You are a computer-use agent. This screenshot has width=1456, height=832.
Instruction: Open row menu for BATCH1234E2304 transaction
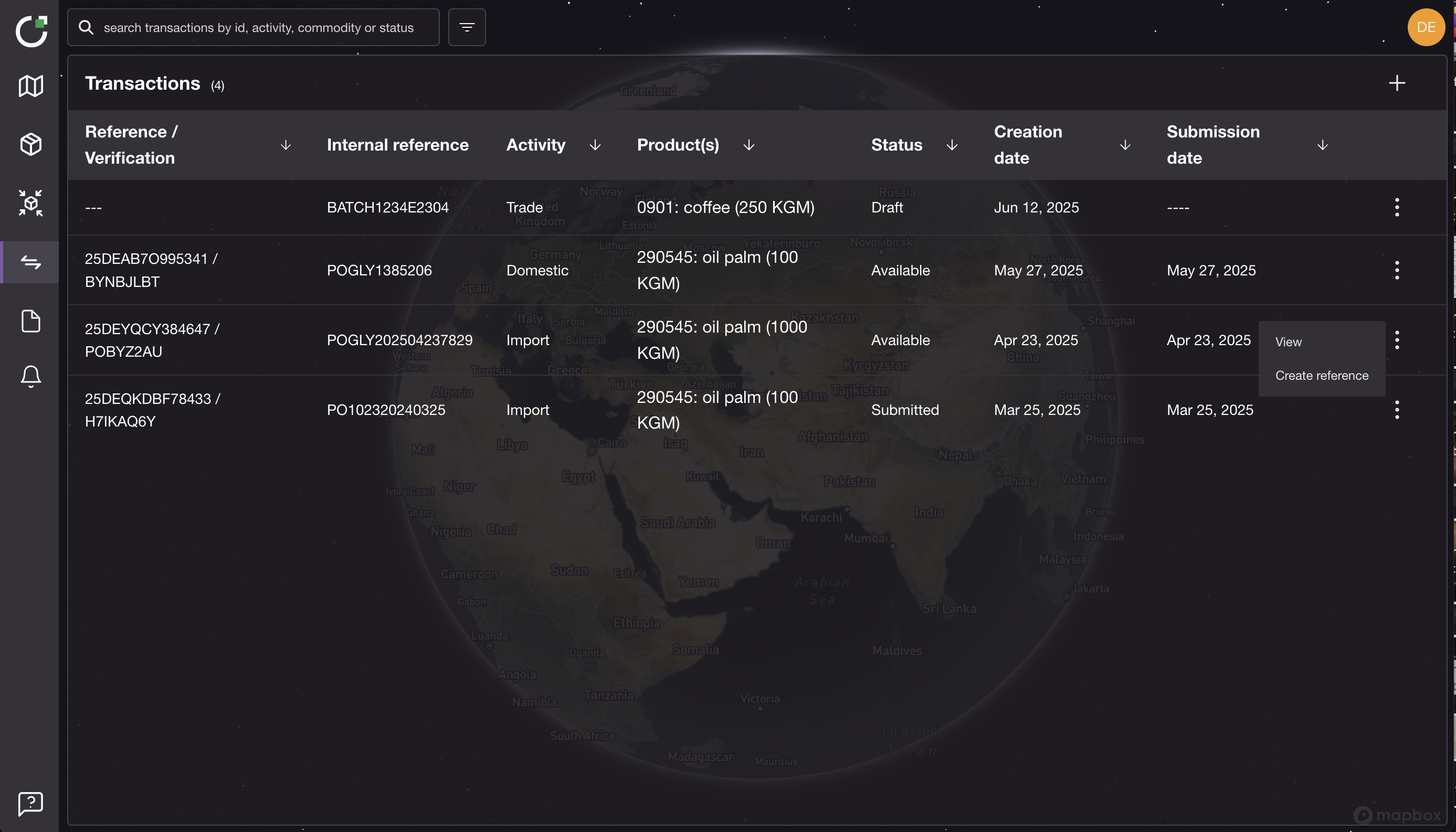[1397, 207]
